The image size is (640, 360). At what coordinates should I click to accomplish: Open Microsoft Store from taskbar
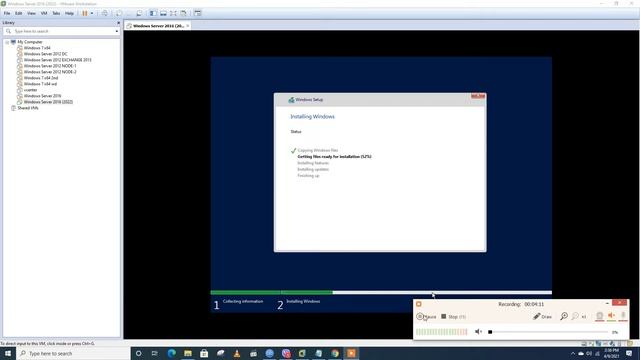(x=204, y=353)
